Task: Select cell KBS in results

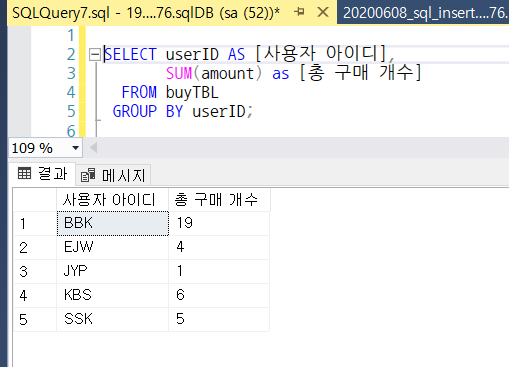Action: point(113,295)
